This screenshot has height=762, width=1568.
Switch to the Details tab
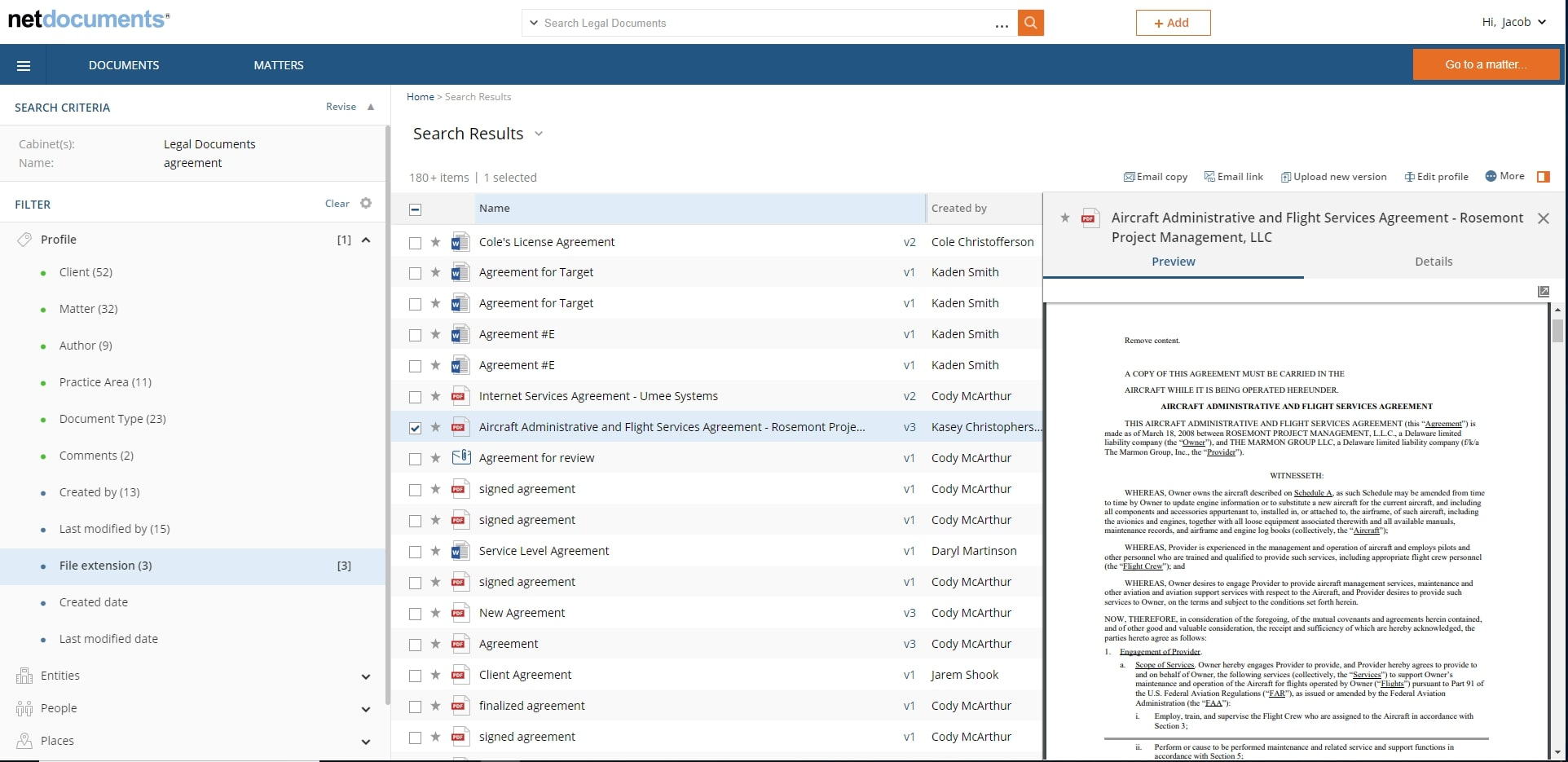(x=1434, y=261)
